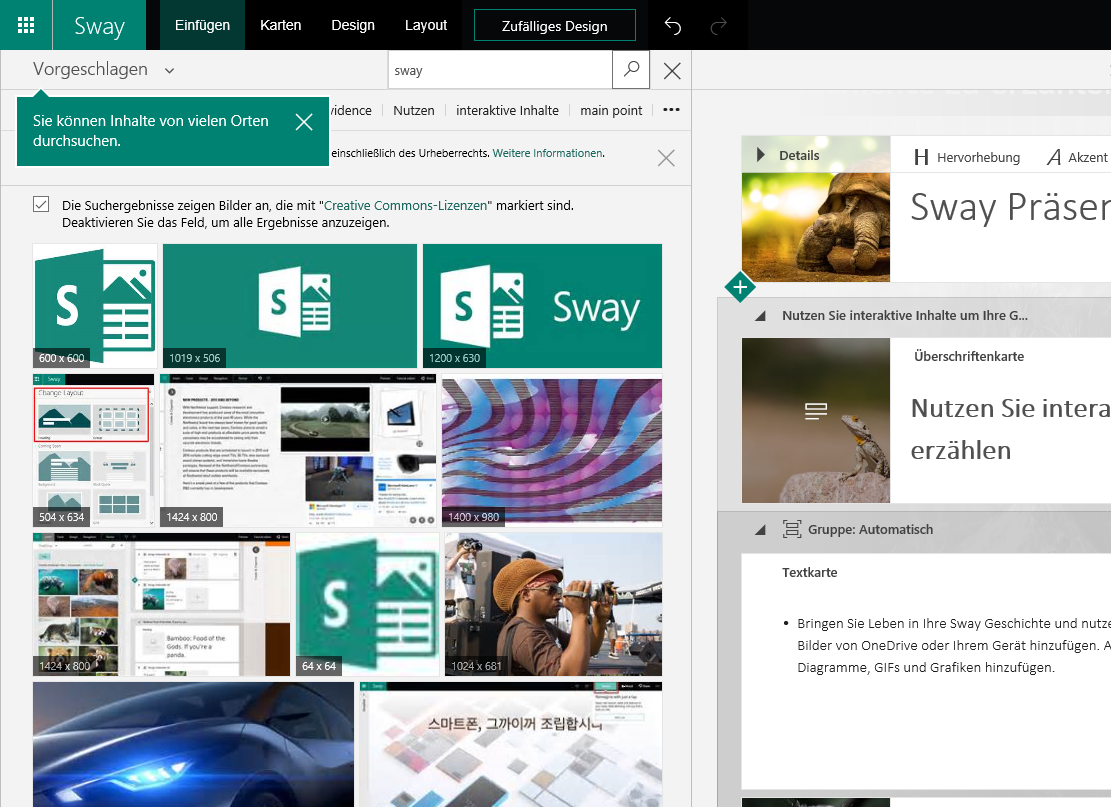The image size is (1111, 807).
Task: Click the Textkarte label
Action: (809, 572)
